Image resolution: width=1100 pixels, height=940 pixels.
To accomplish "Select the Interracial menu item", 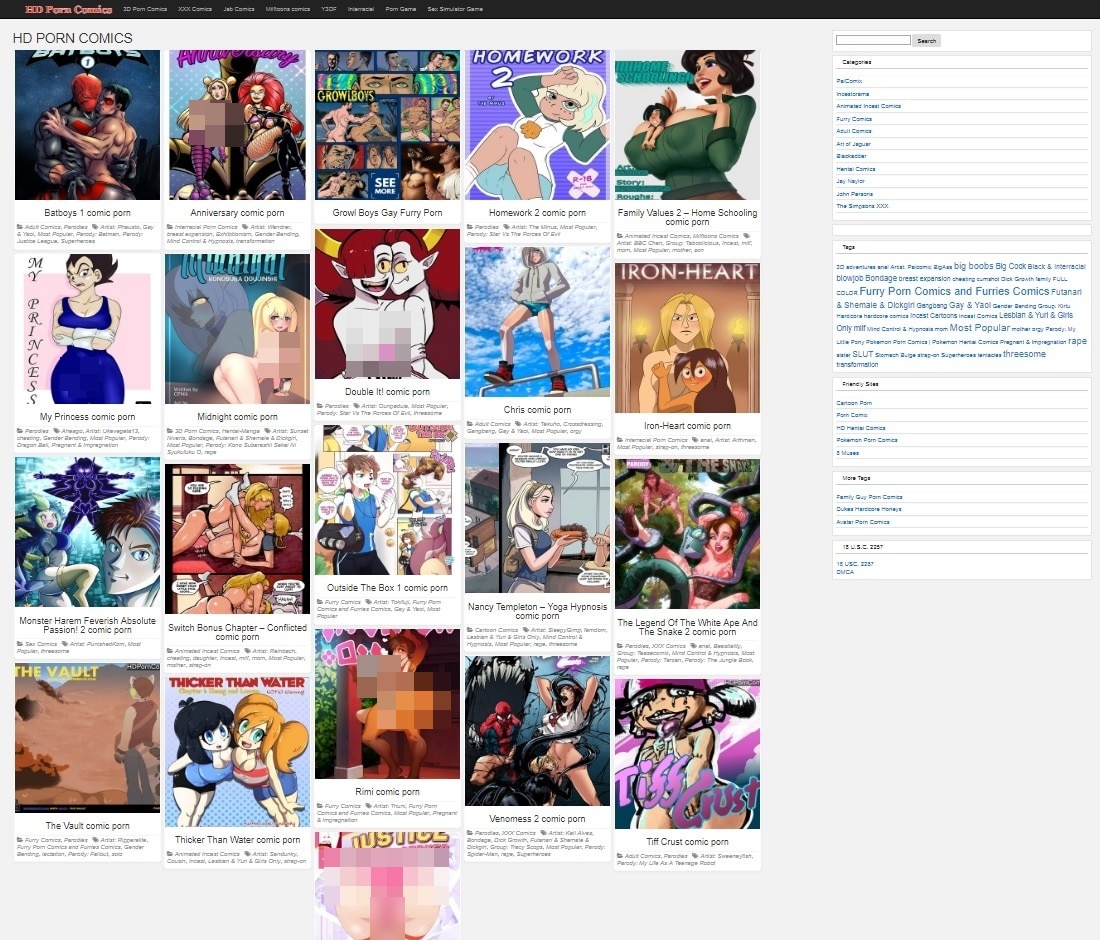I will (x=363, y=9).
